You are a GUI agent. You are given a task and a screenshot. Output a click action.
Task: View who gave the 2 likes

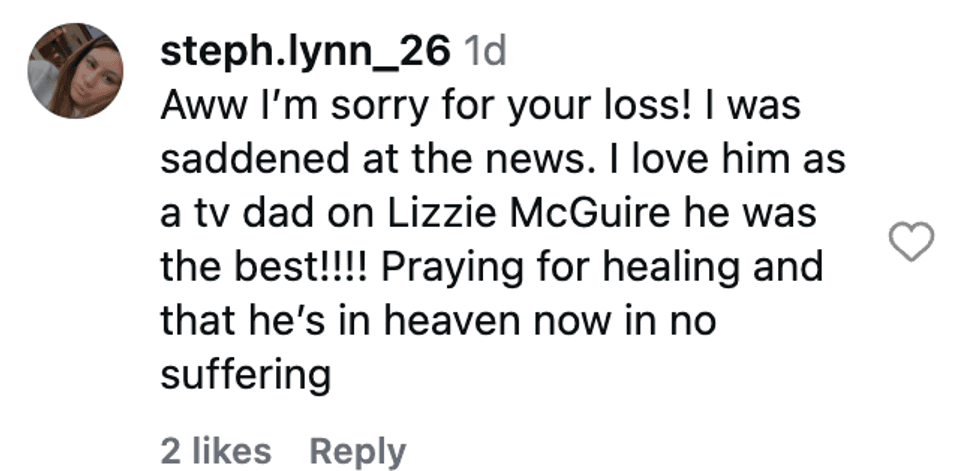(215, 451)
